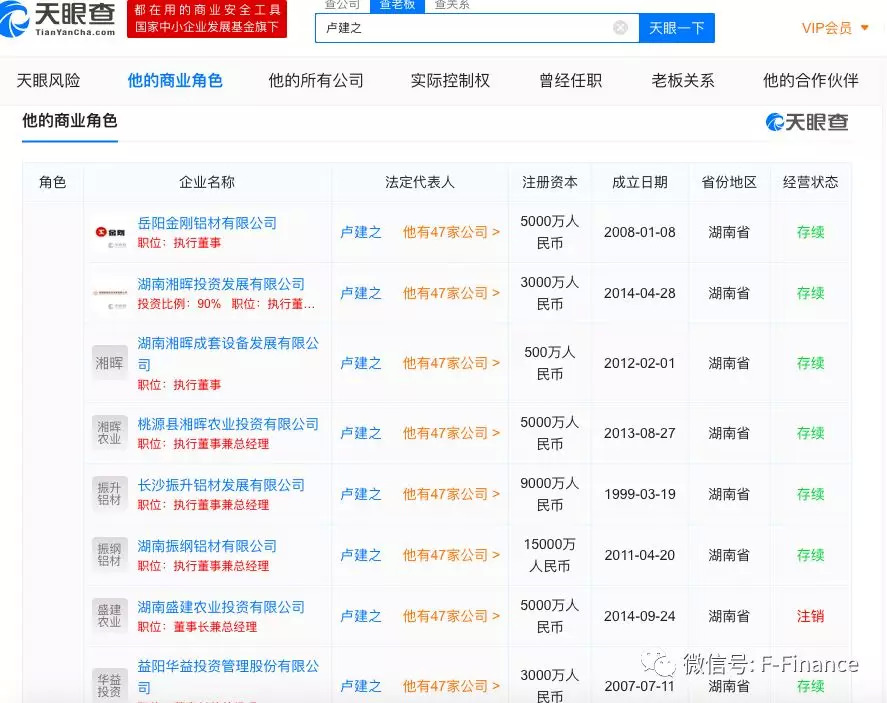This screenshot has width=887, height=703.
Task: Click the date 2008-01-08
Action: point(640,232)
